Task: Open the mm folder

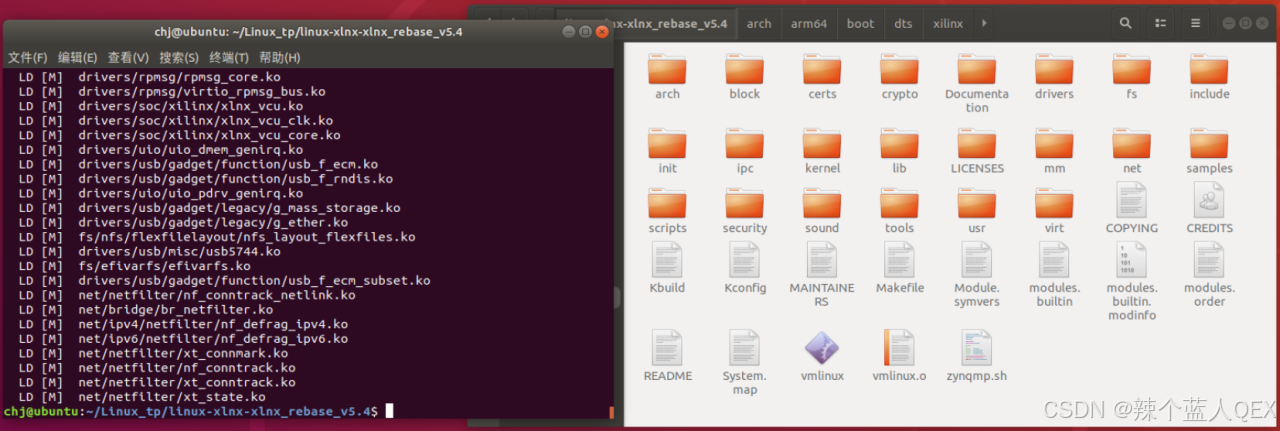Action: point(1054,151)
